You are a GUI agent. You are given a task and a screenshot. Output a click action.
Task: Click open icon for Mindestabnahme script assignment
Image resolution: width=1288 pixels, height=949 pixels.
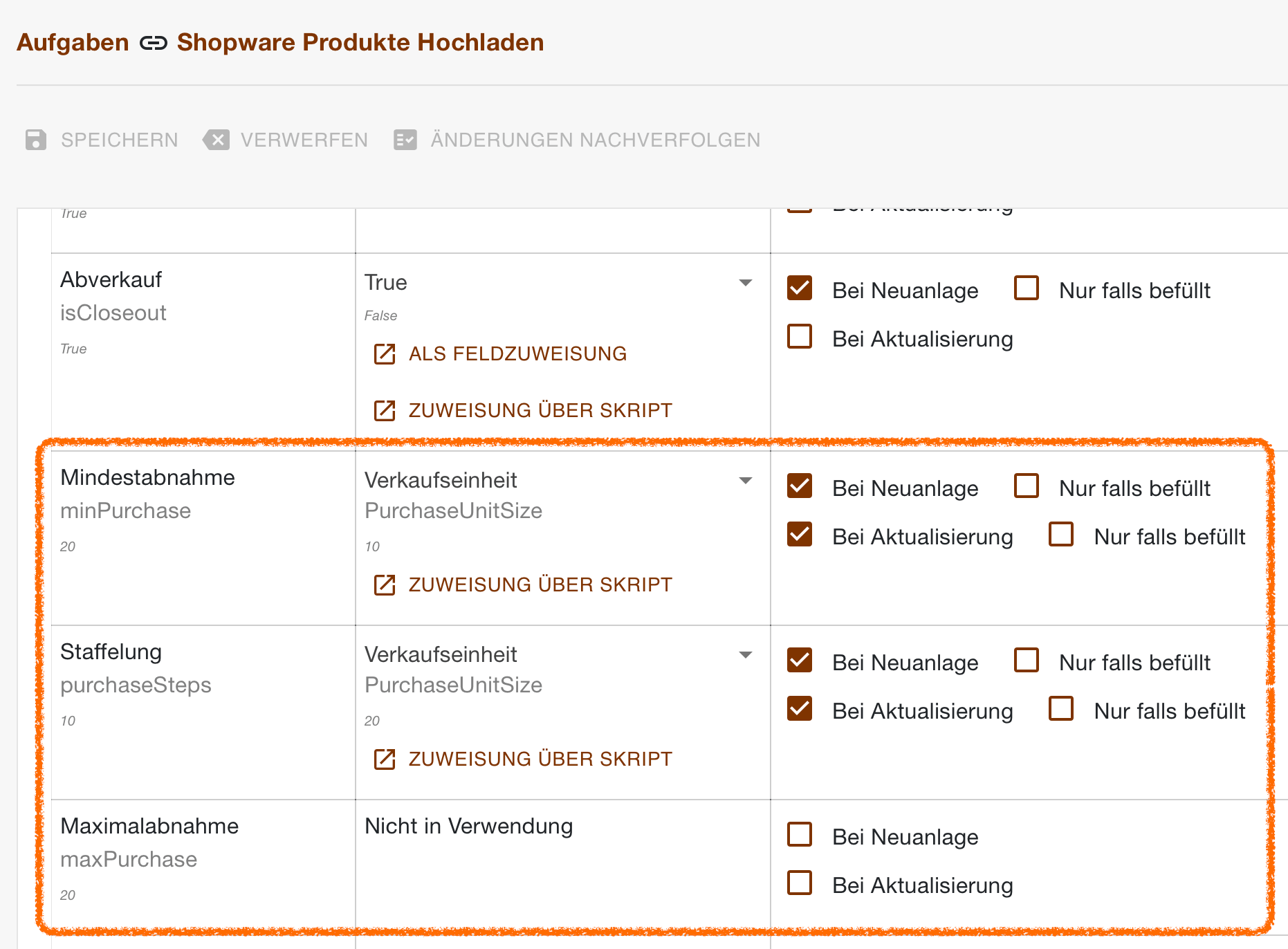385,585
